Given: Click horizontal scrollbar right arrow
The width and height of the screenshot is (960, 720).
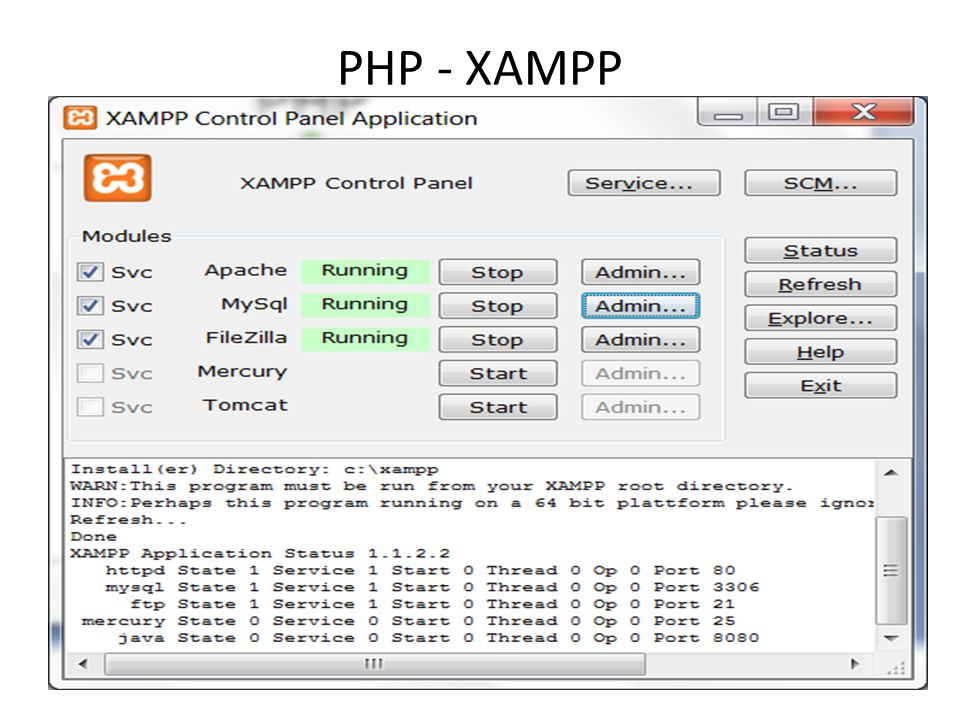Looking at the screenshot, I should [855, 663].
